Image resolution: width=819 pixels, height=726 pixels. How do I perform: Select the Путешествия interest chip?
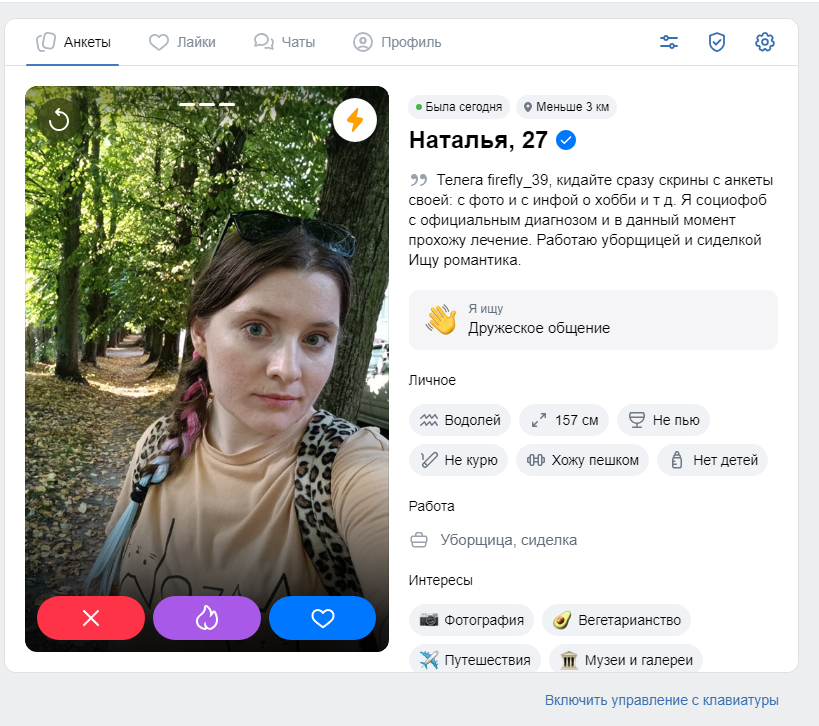tap(474, 660)
